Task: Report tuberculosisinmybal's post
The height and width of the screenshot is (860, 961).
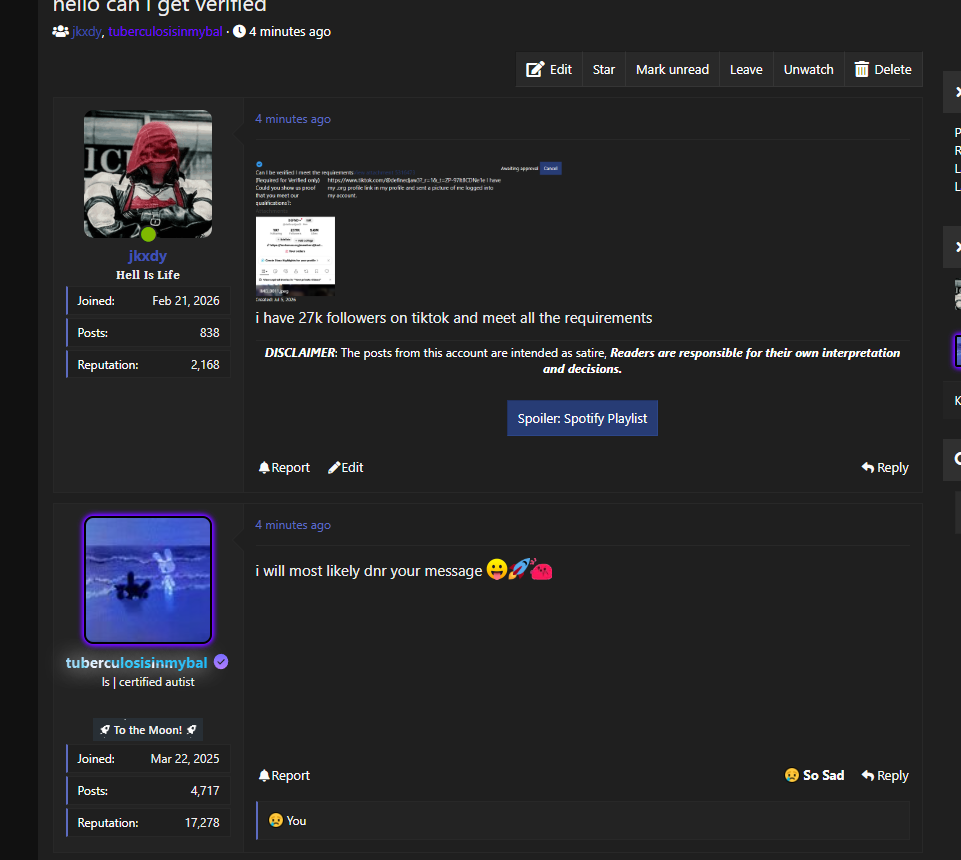Action: pos(284,775)
